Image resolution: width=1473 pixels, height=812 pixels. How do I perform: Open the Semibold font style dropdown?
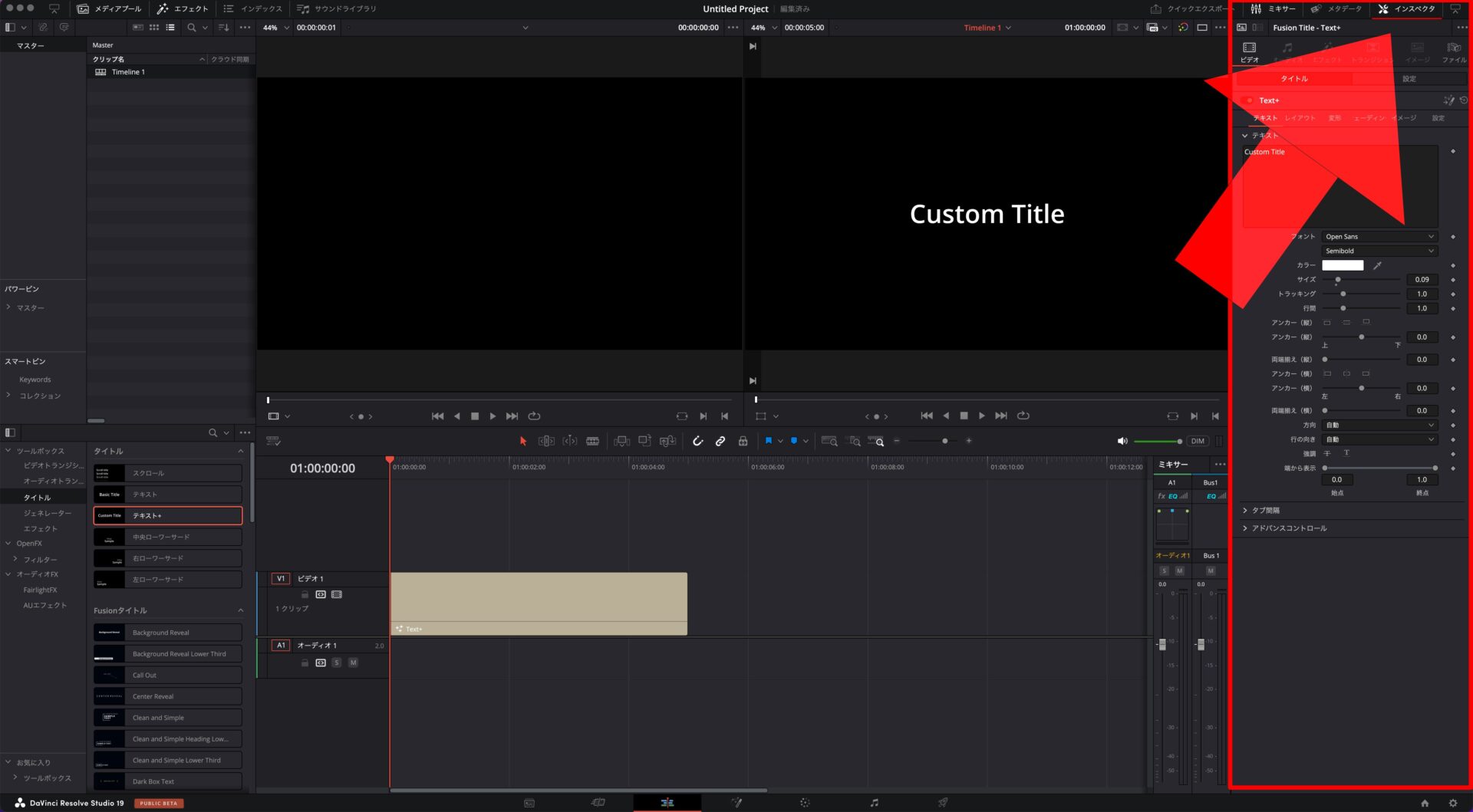click(x=1379, y=251)
